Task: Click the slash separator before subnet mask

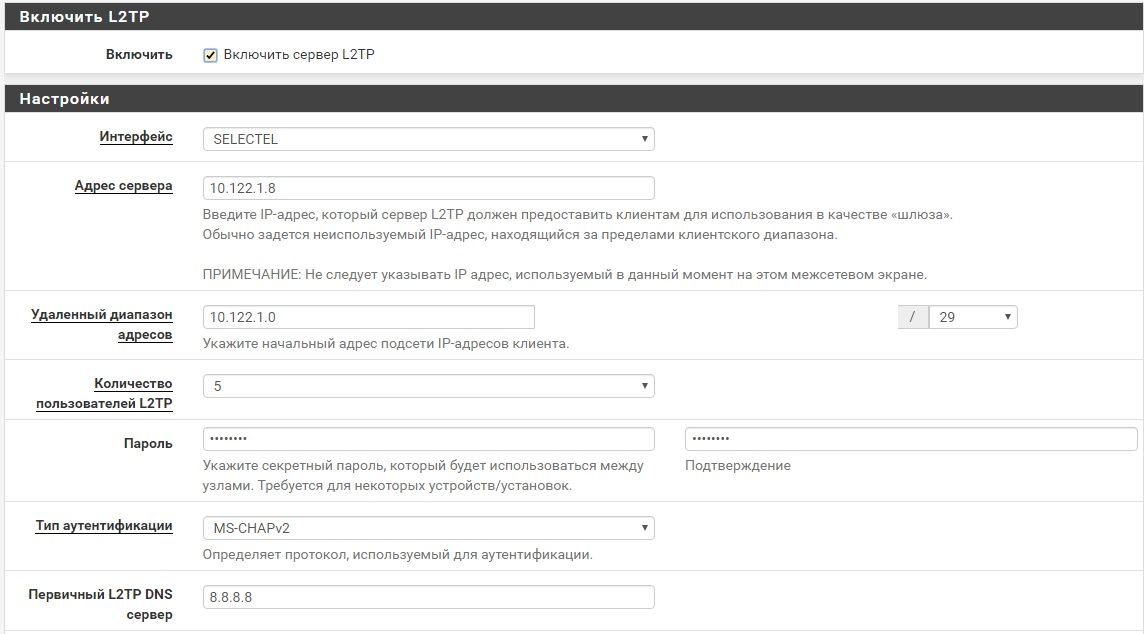Action: 913,317
